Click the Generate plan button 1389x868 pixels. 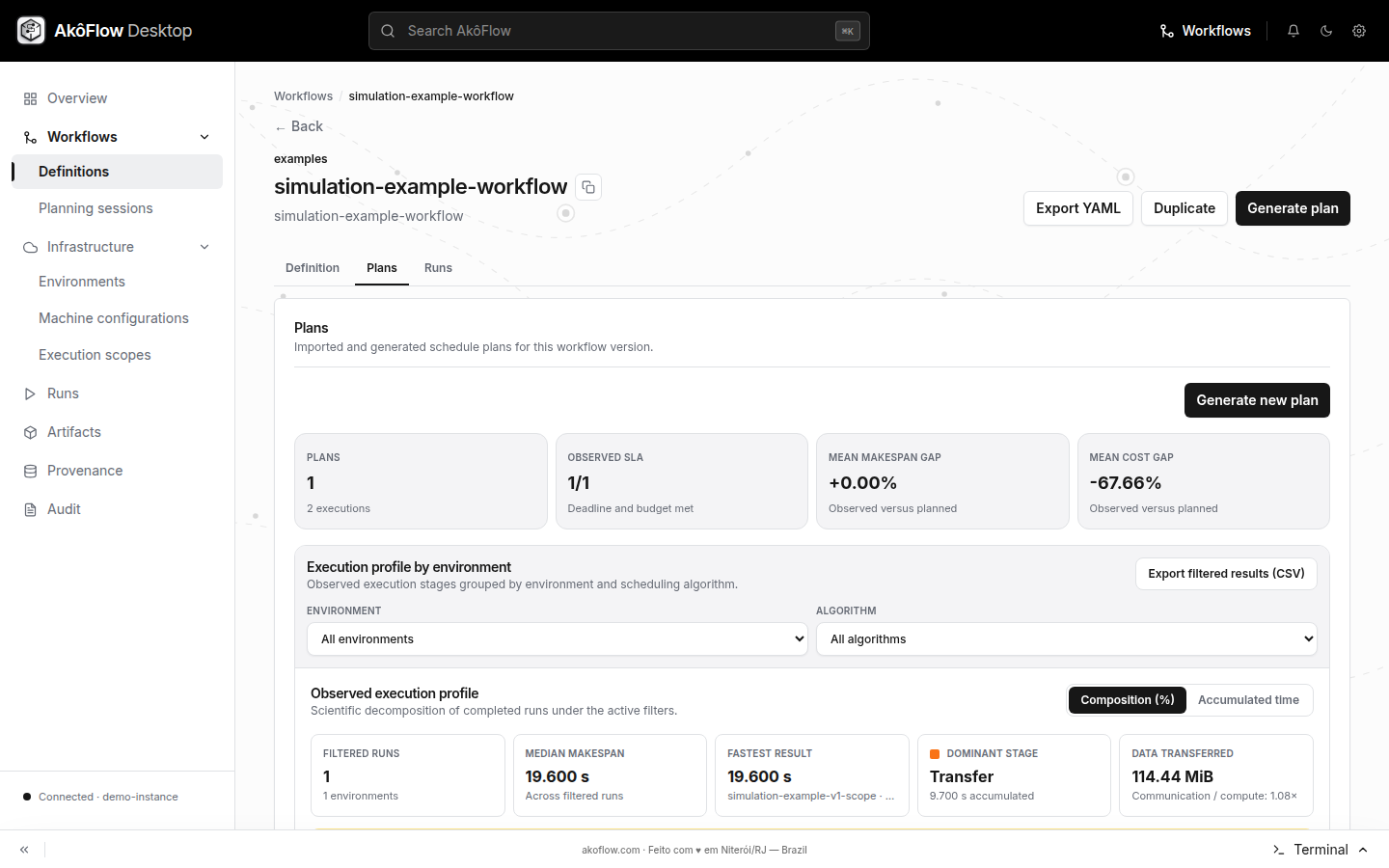pyautogui.click(x=1293, y=208)
